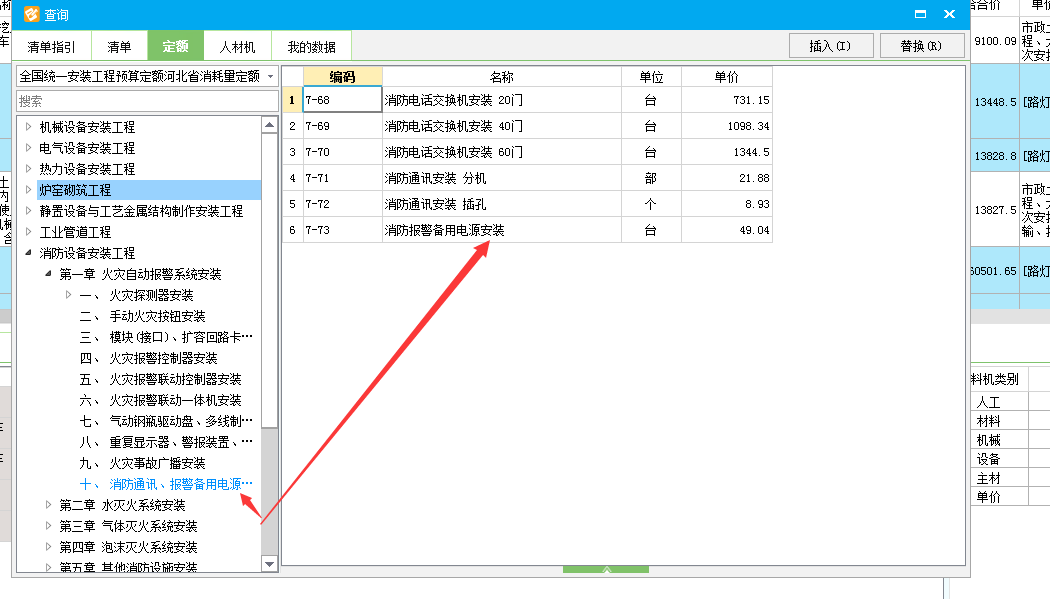The height and width of the screenshot is (599, 1050).
Task: Select 七、气动钢瓶驱动盘 tree item
Action: pos(166,421)
